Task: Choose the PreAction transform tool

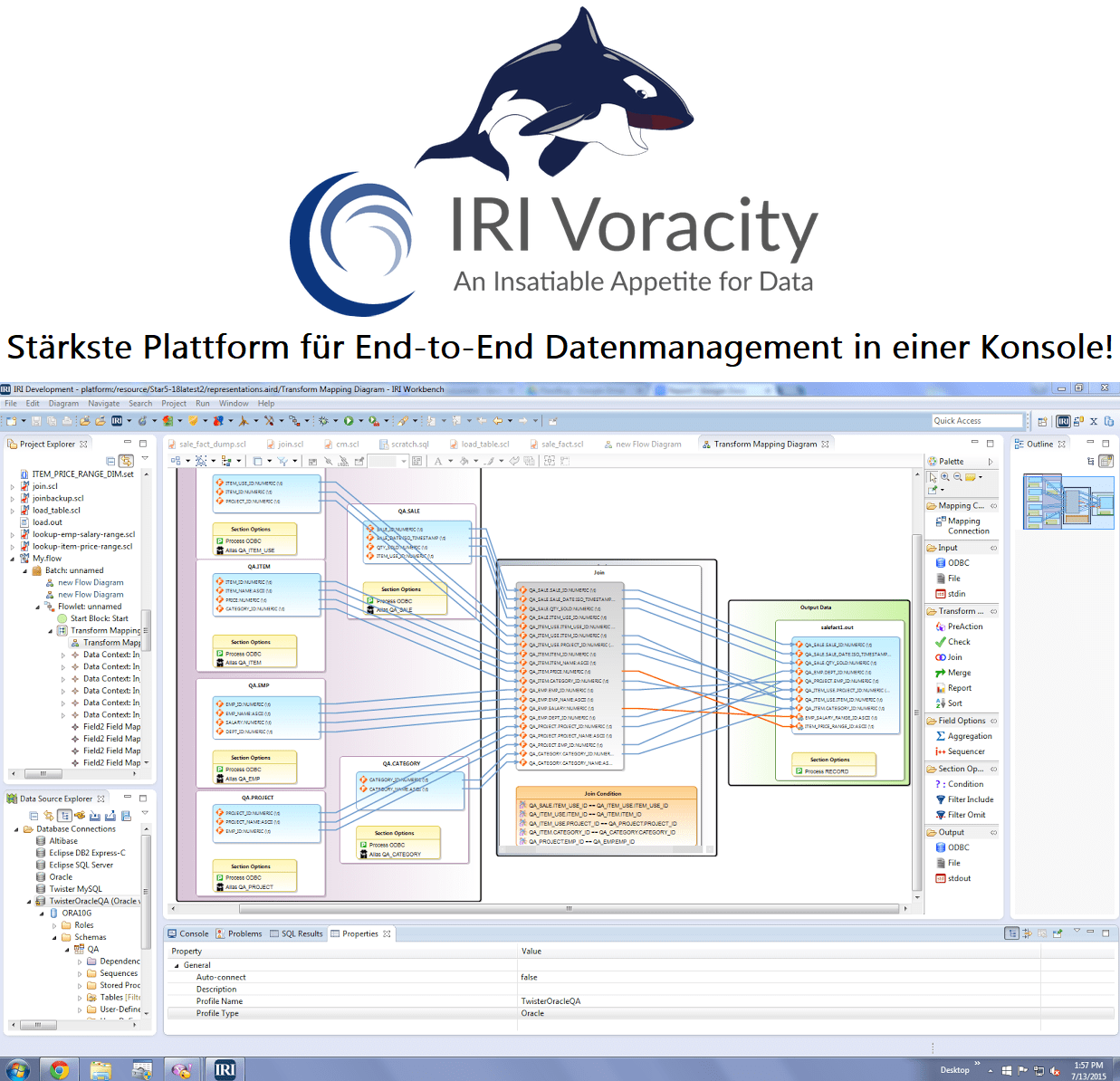Action: tap(959, 627)
